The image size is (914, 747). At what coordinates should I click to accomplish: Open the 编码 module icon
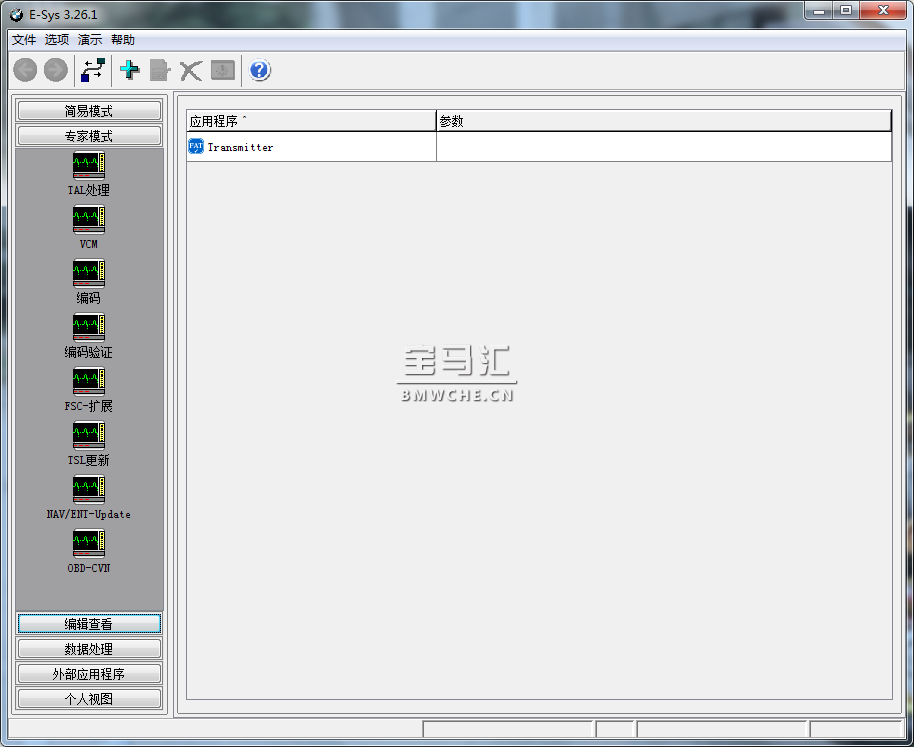(x=89, y=274)
